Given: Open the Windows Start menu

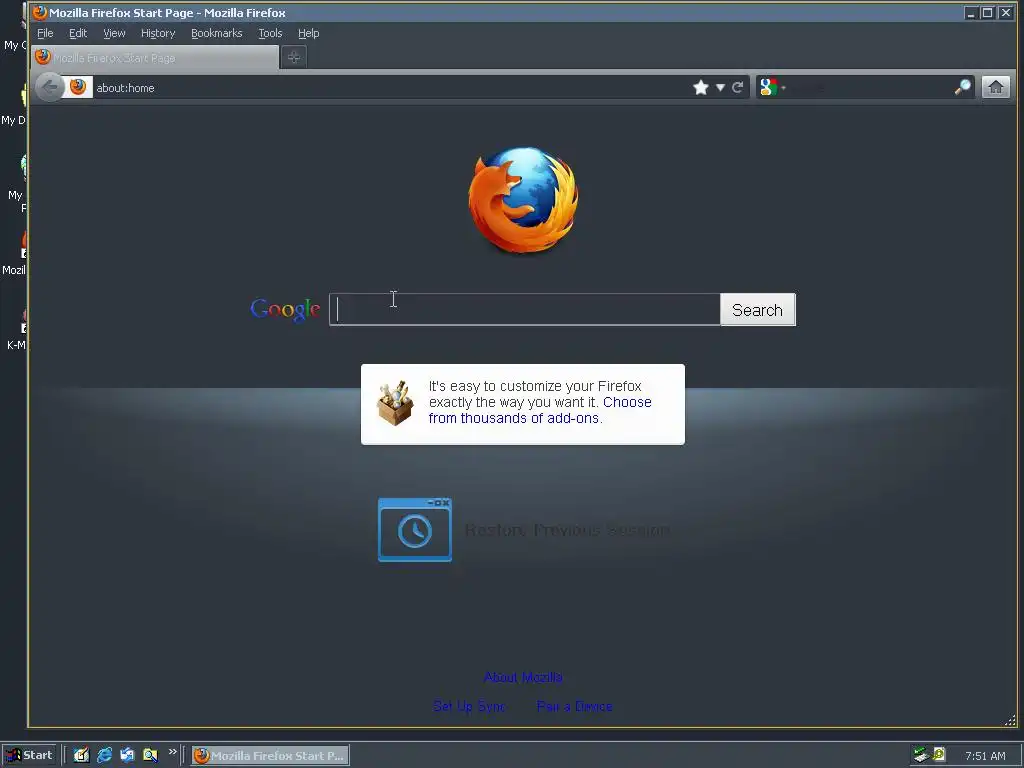Looking at the screenshot, I should coord(29,755).
